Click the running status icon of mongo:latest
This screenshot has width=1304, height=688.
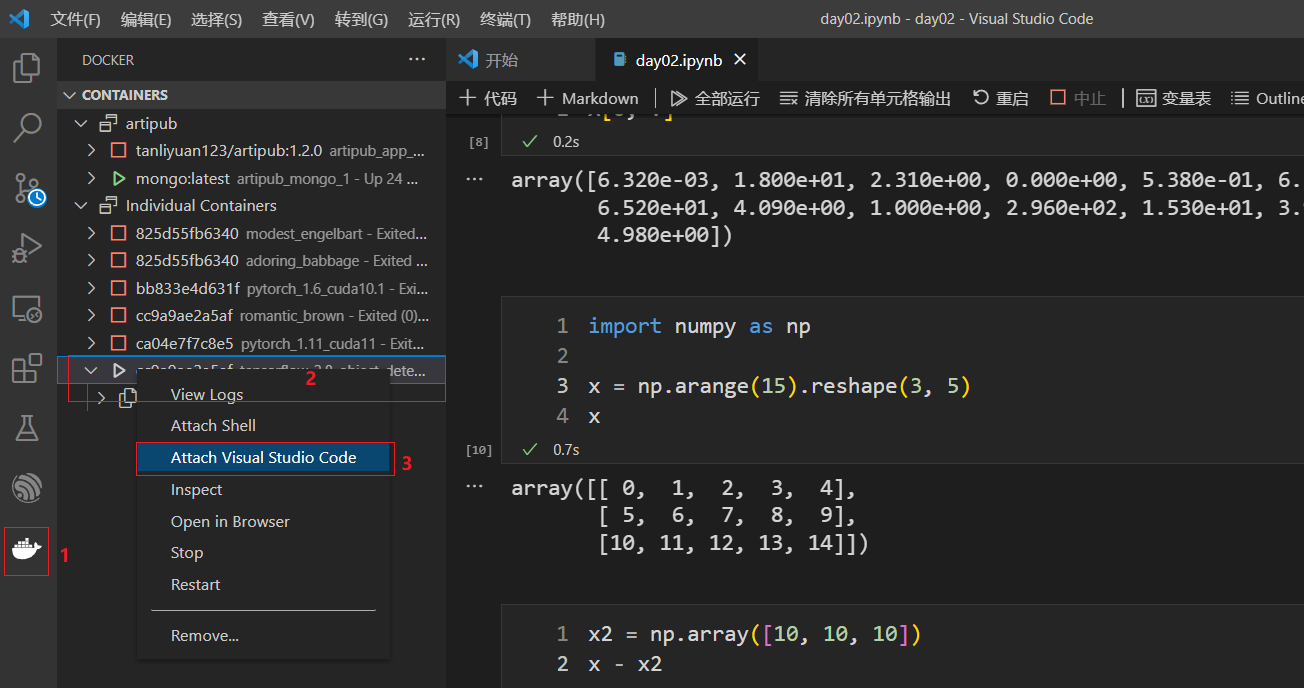point(119,178)
